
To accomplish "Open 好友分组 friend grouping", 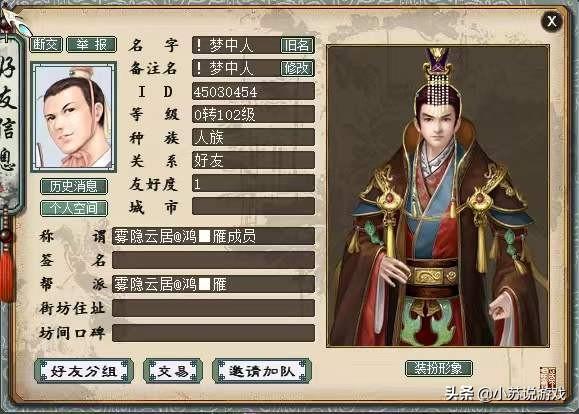I will (x=84, y=371).
